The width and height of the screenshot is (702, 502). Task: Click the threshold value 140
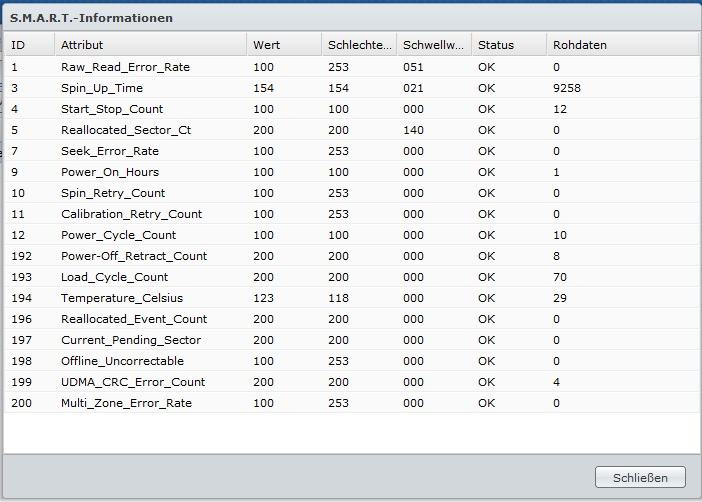413,130
